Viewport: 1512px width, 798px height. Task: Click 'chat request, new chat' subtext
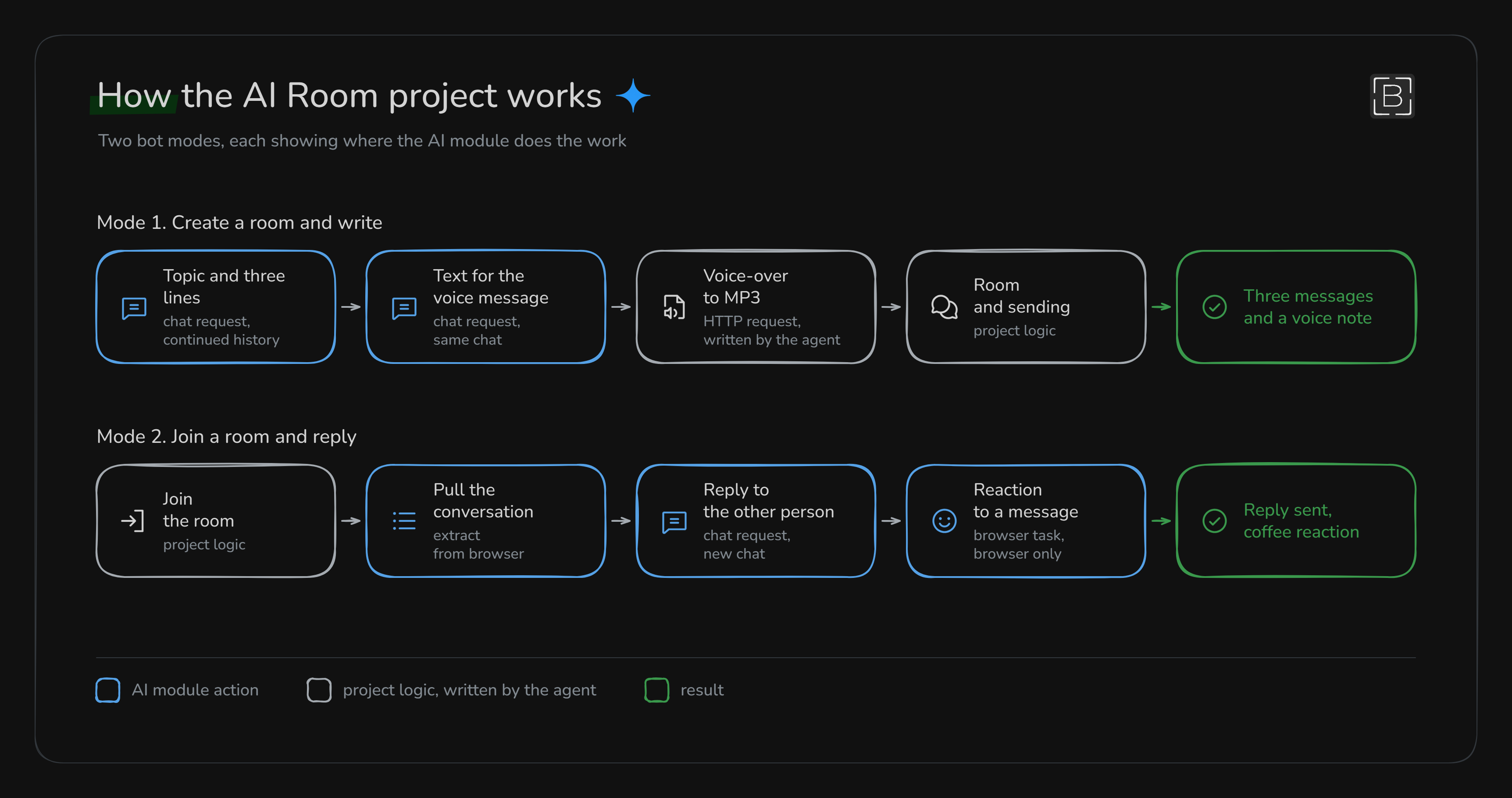(x=747, y=545)
